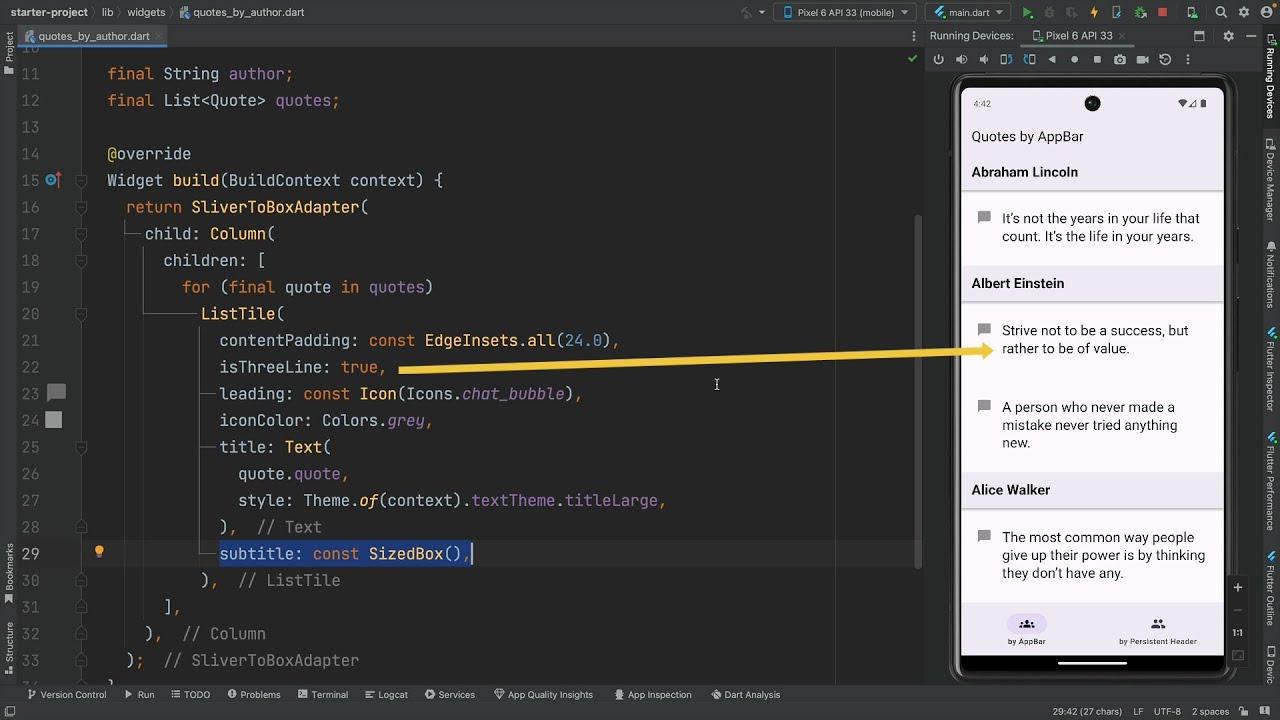Take a screenshot of the emulator with camera icon

point(1120,59)
